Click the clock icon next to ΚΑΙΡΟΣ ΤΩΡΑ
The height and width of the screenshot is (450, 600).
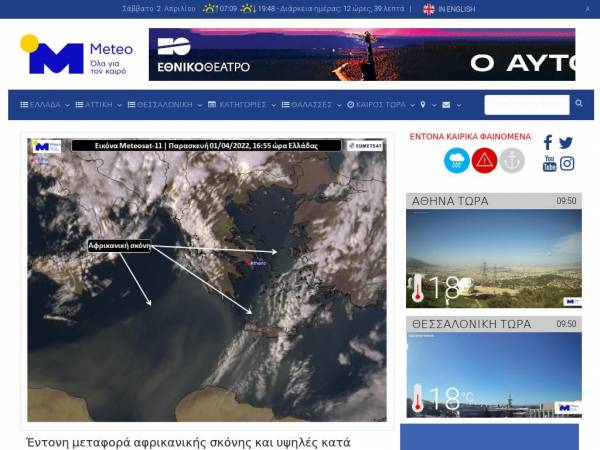pos(351,104)
